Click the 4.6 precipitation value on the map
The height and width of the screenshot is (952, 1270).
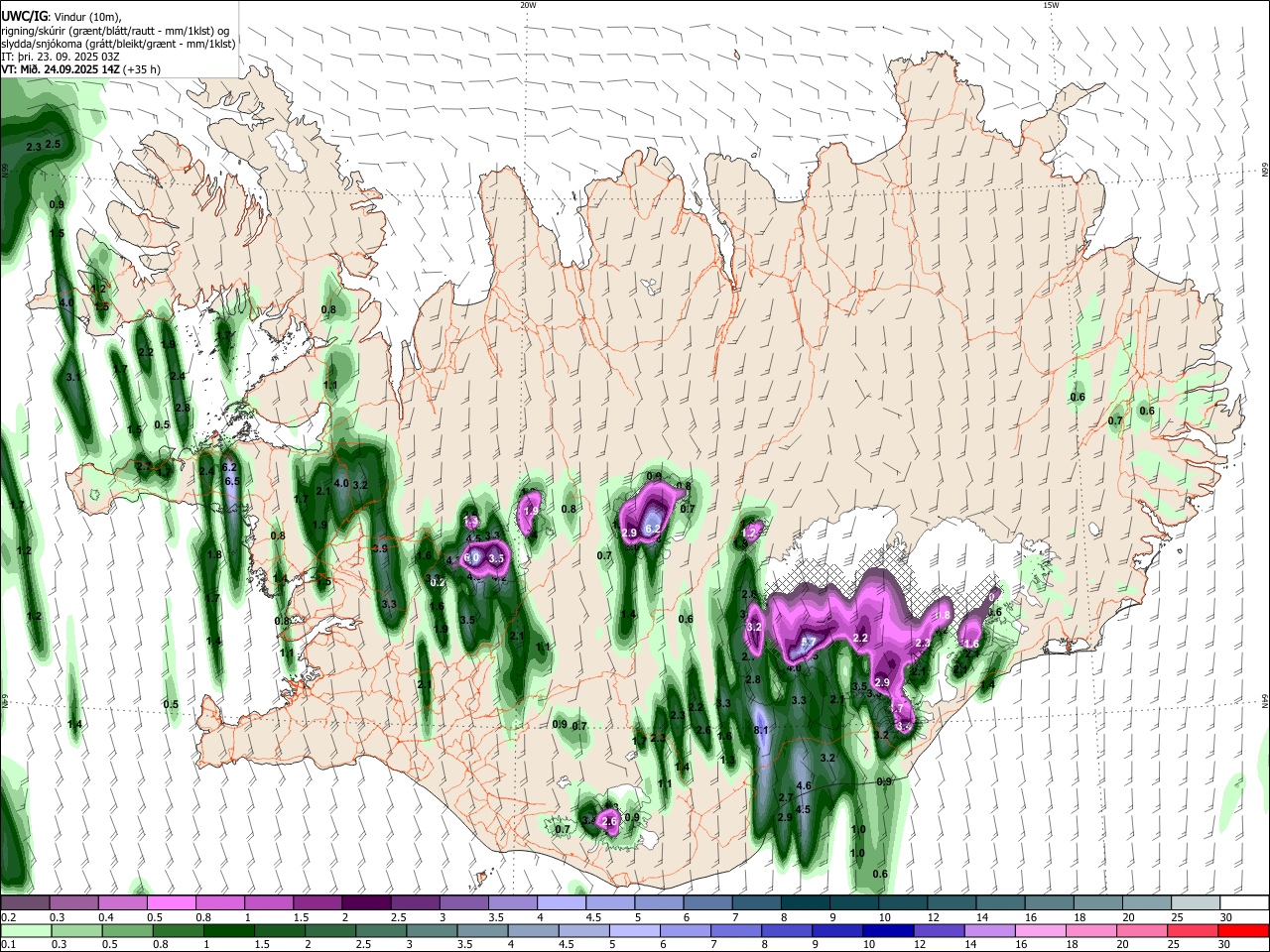point(804,786)
